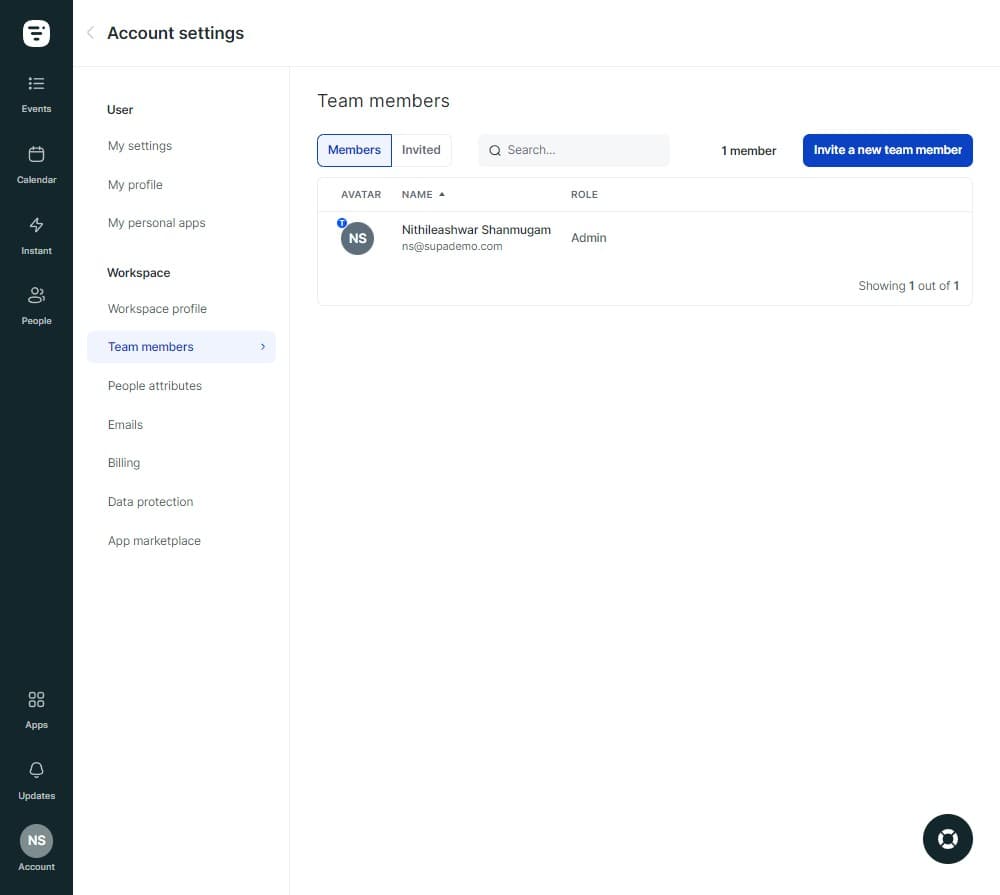Open the Events section in the sidebar

point(36,95)
